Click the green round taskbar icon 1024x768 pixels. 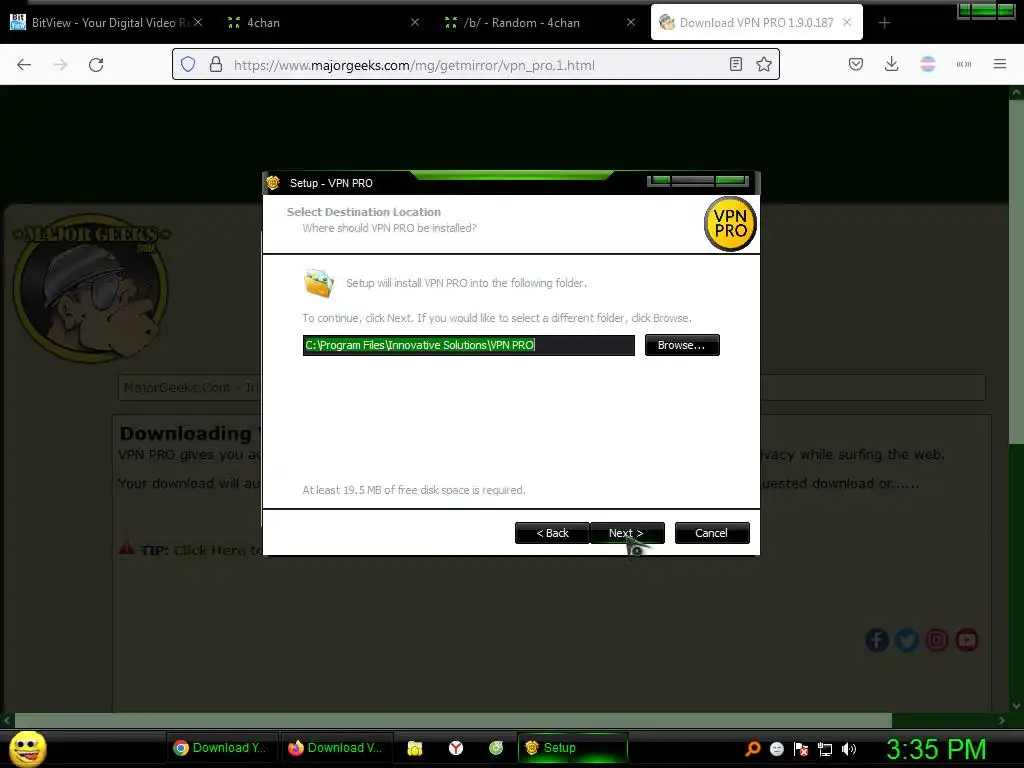coord(496,748)
